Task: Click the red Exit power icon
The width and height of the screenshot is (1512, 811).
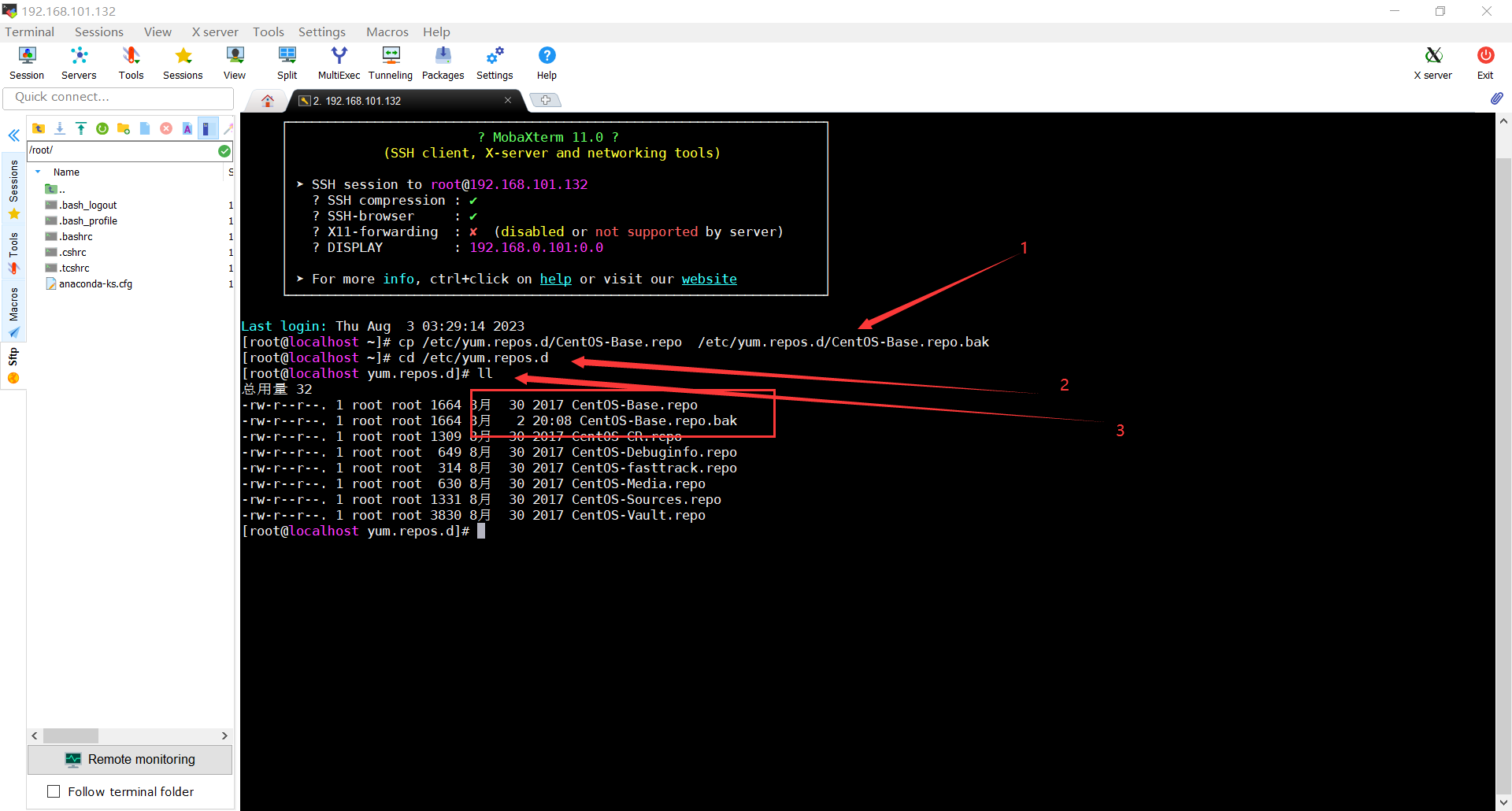Action: (1485, 63)
